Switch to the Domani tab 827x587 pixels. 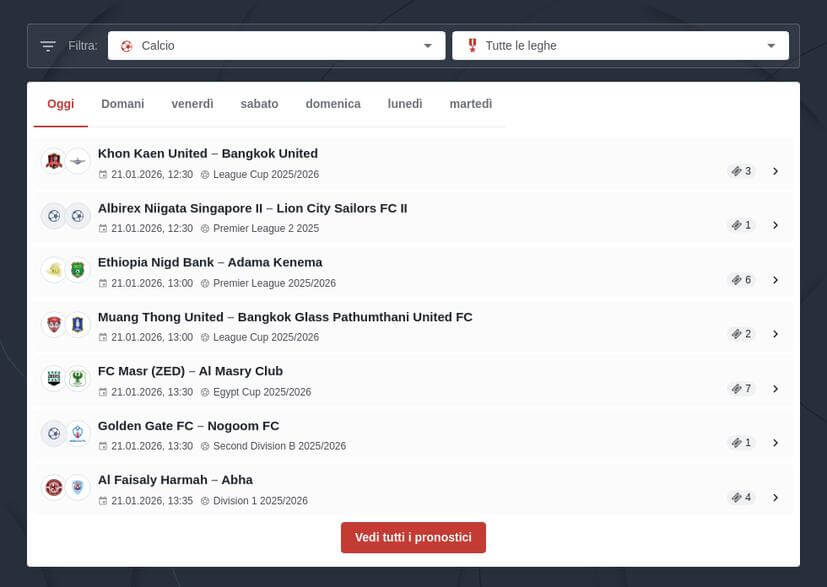coord(122,103)
